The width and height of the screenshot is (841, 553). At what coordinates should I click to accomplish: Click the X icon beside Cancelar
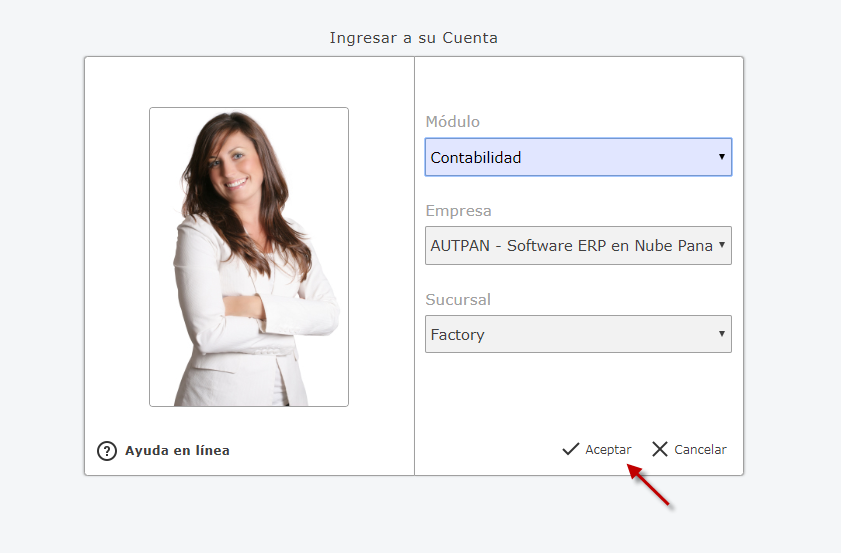(660, 449)
